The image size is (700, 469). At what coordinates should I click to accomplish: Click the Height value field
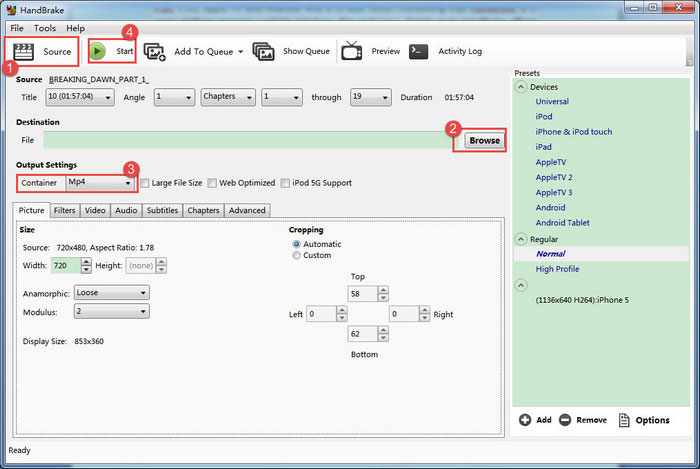point(141,266)
